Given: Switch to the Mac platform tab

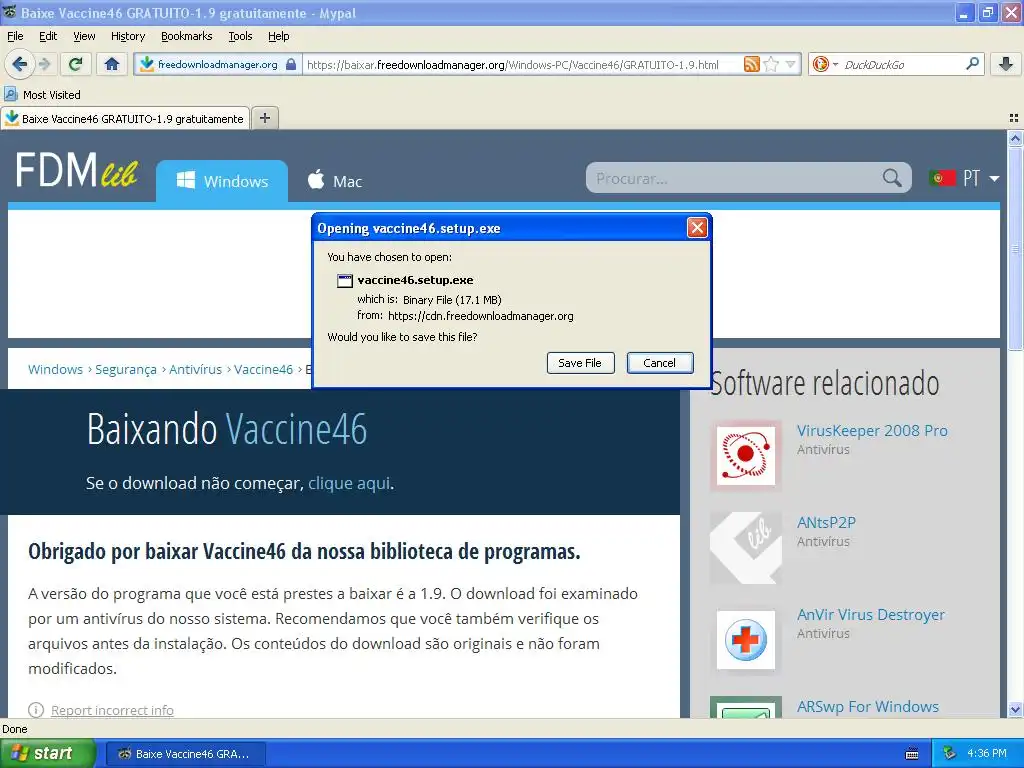Looking at the screenshot, I should 334,181.
